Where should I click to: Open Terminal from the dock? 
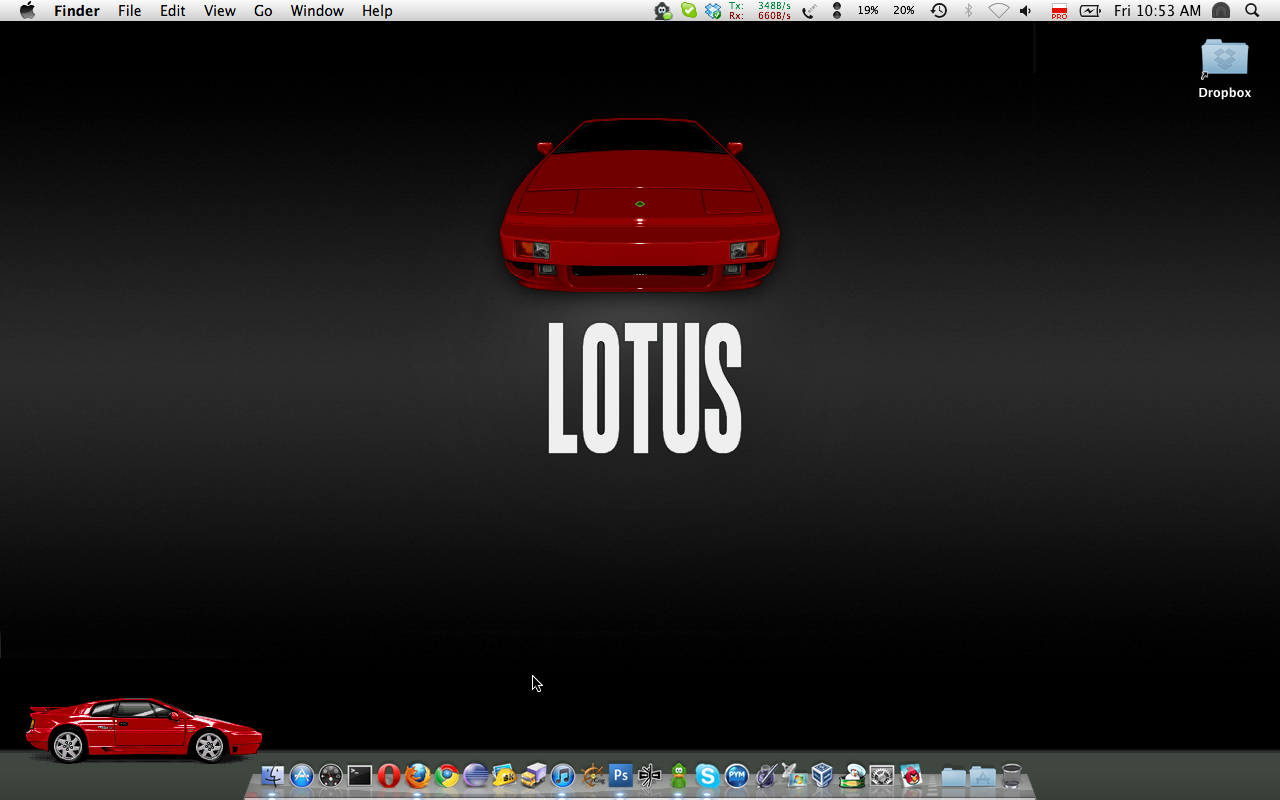click(x=360, y=776)
